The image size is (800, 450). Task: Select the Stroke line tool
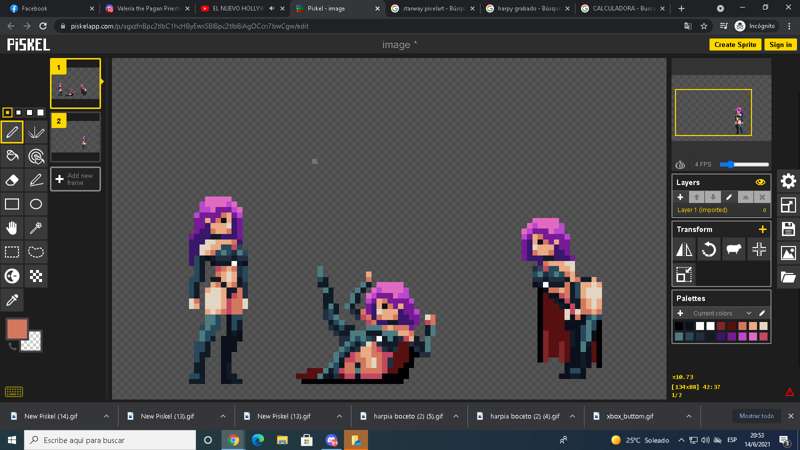[36, 180]
